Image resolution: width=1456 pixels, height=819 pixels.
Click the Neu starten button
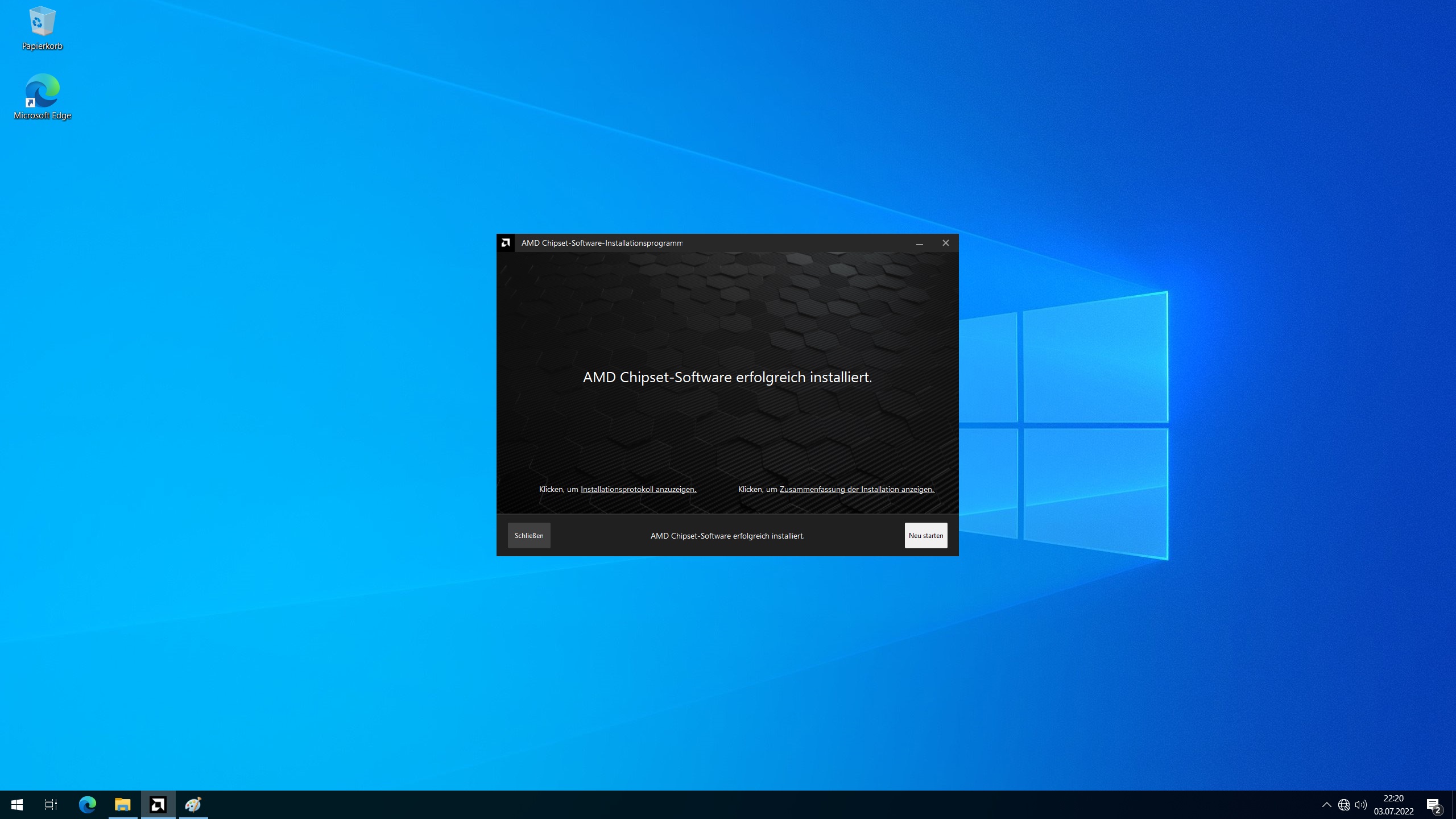[925, 535]
